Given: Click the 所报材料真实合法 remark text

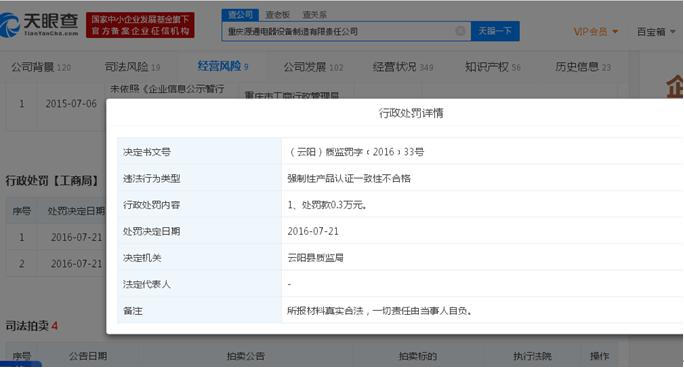Looking at the screenshot, I should pyautogui.click(x=380, y=311).
